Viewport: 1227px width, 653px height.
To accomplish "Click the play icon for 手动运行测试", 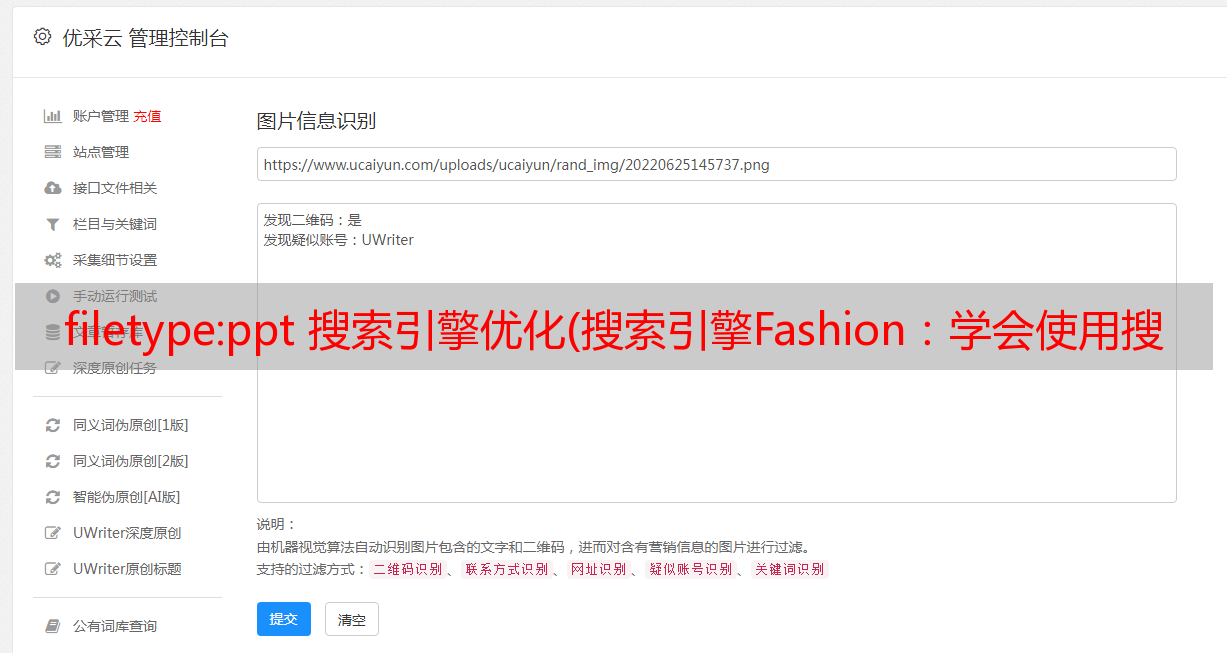I will coord(53,296).
